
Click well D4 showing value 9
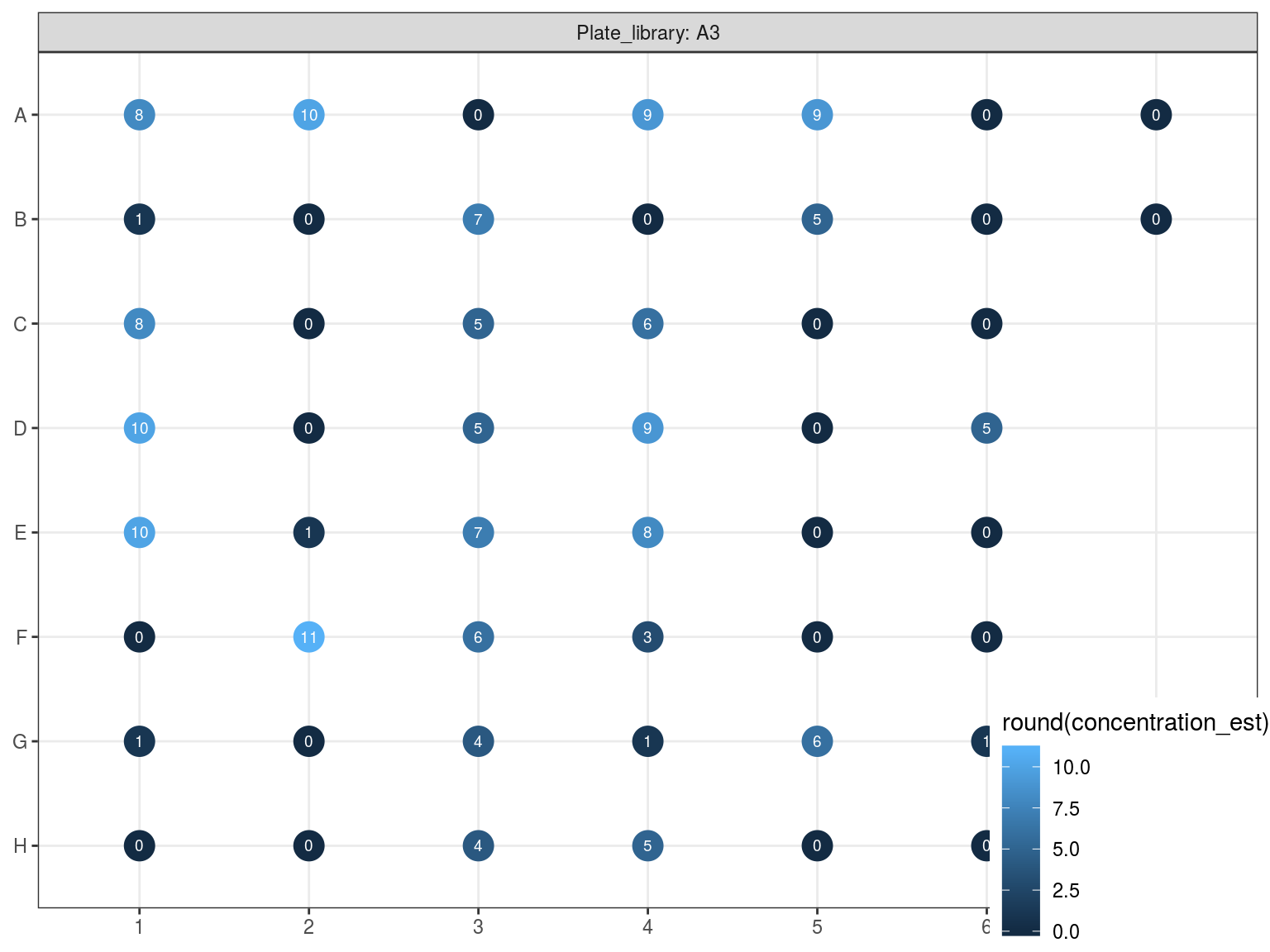tap(647, 428)
